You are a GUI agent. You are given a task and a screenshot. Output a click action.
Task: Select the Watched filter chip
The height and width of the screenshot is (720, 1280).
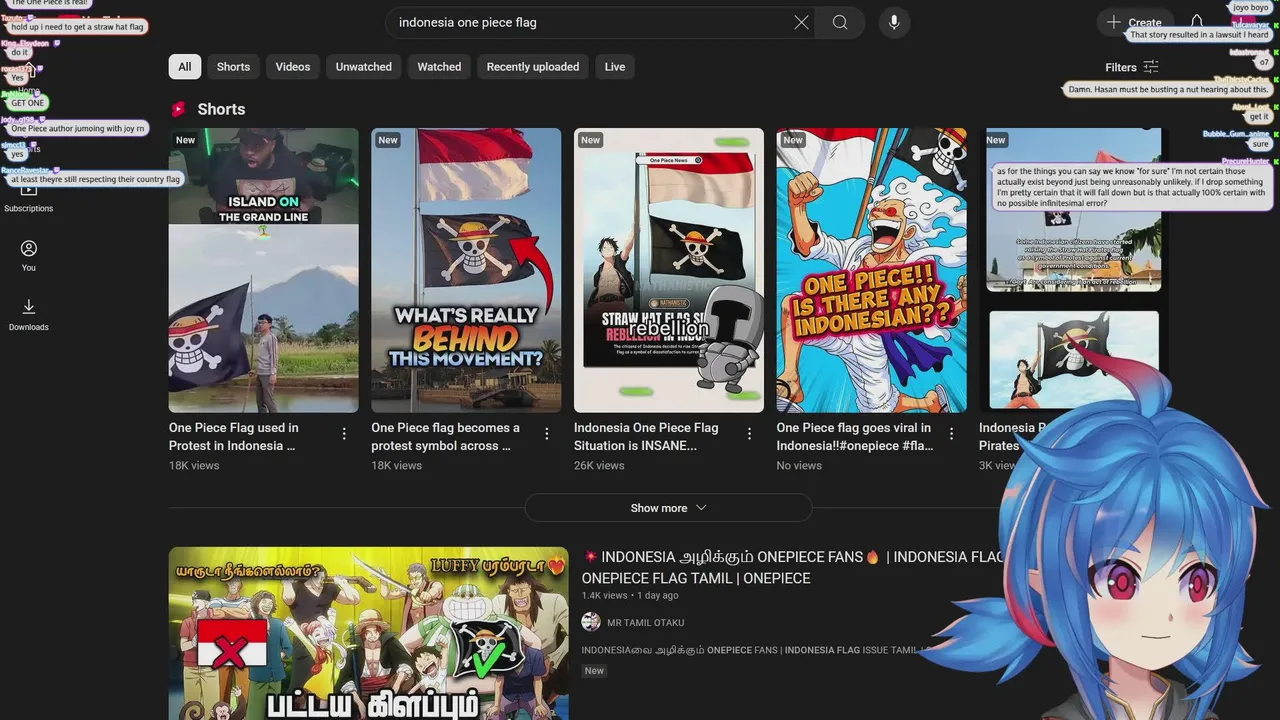[439, 67]
